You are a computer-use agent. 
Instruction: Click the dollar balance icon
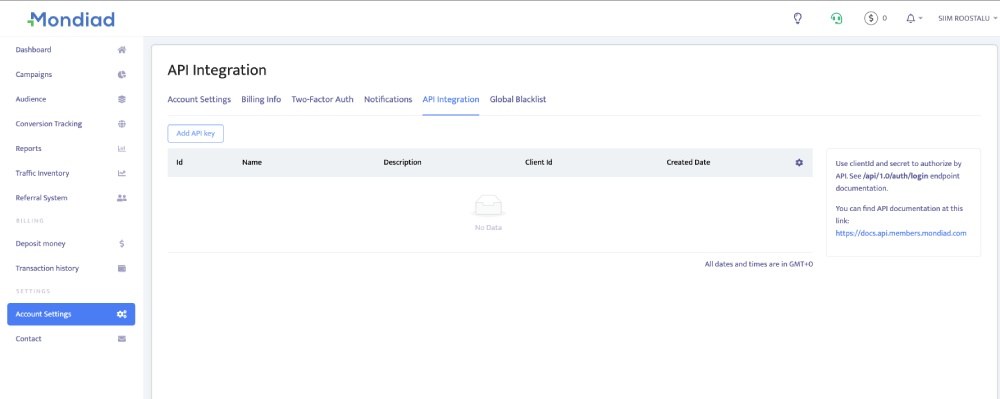coord(871,18)
